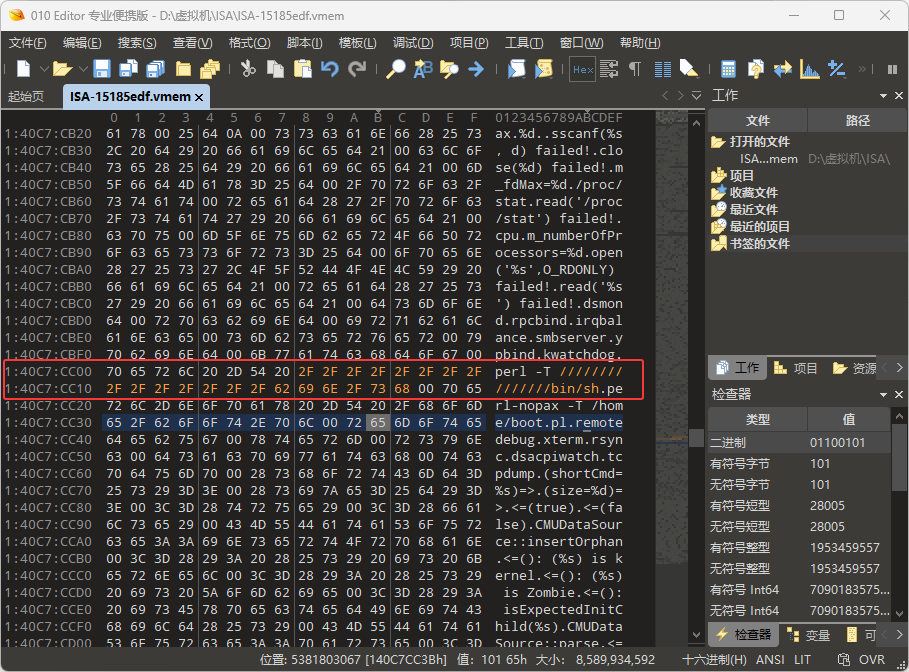Open the 模板(L) menu
Screen dimensions: 909x672
357,43
